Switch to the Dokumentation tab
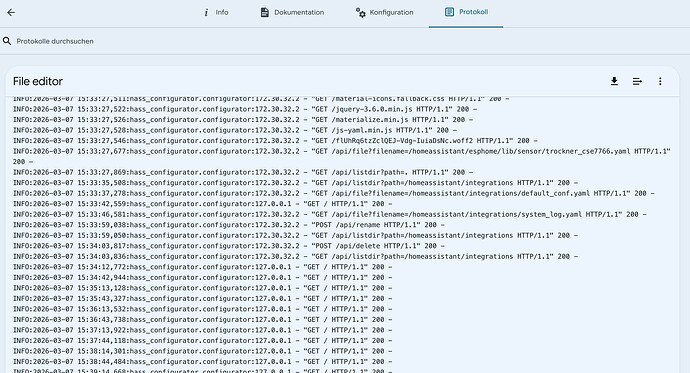Viewport: 690px width, 373px height. click(x=292, y=13)
